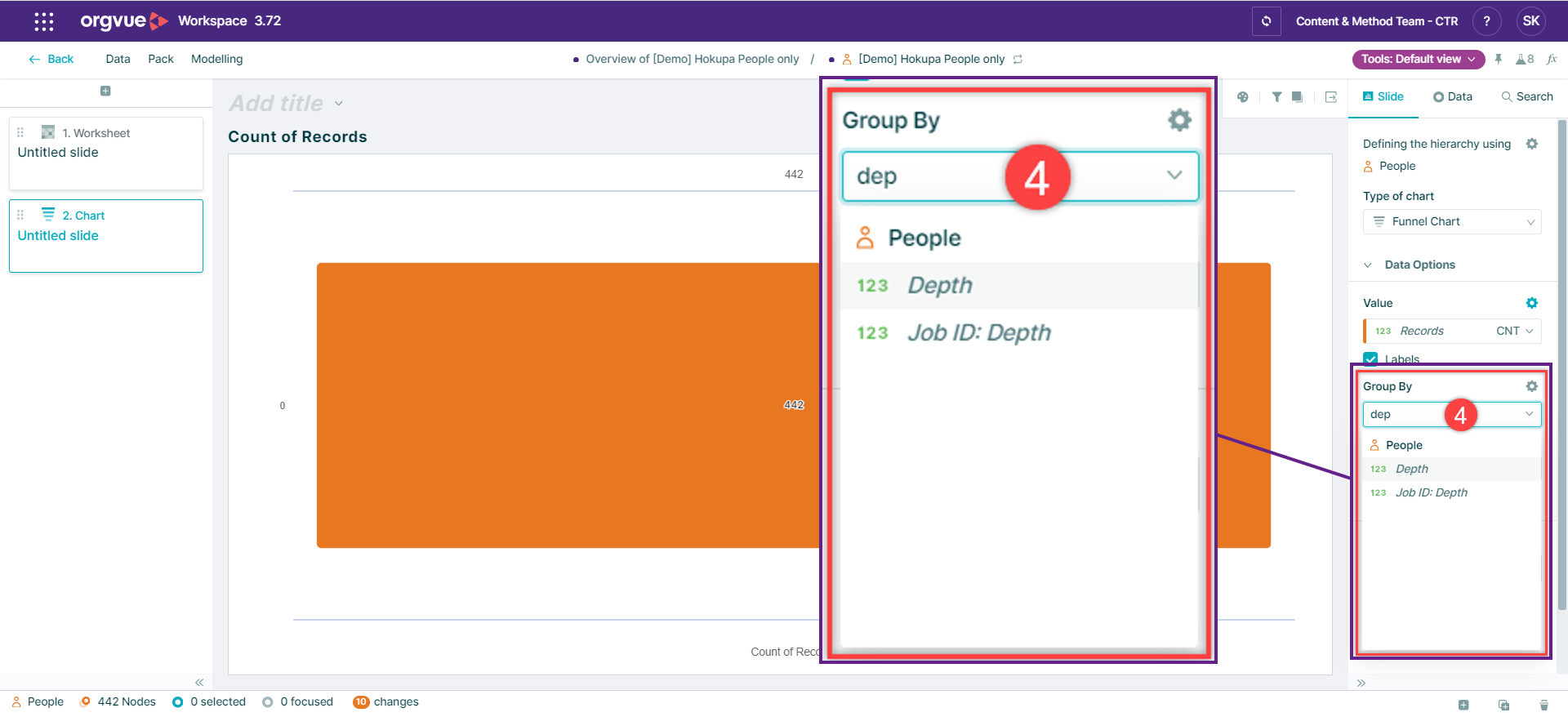1568x717 pixels.
Task: Open the fx expression icon
Action: tap(1552, 59)
